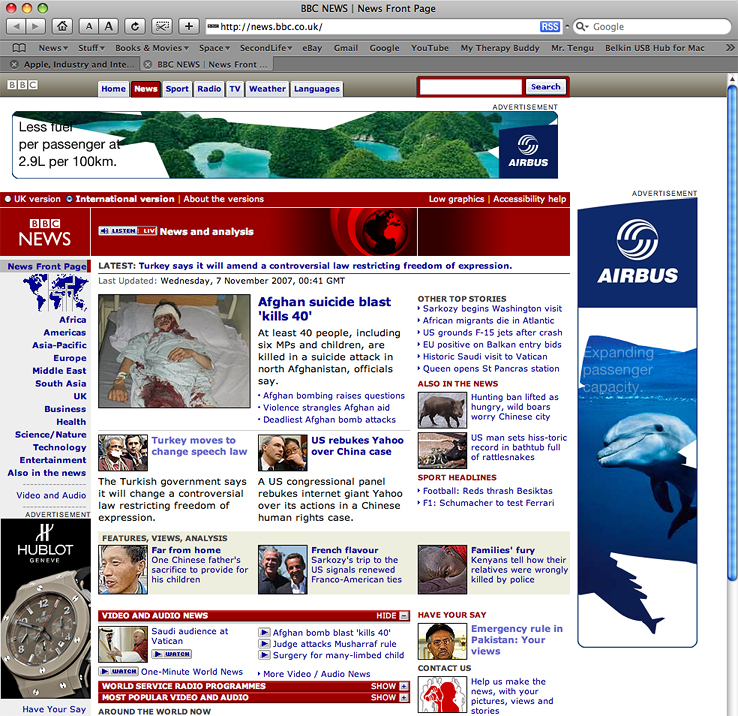
Task: Click the BBC Search button
Action: [545, 87]
